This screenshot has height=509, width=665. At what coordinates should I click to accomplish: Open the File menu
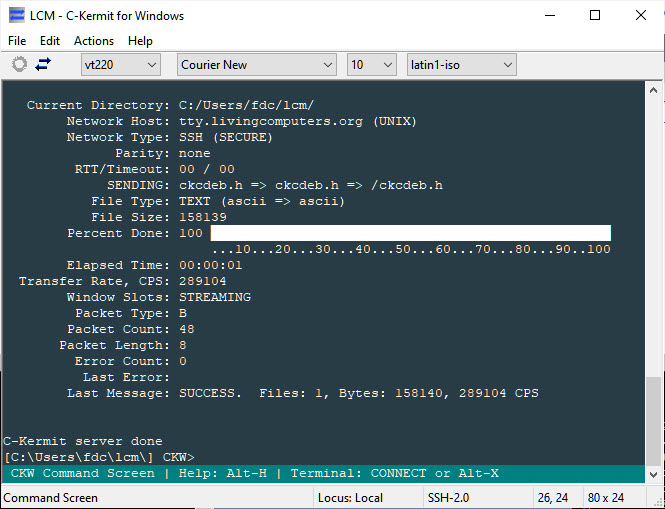click(x=17, y=41)
